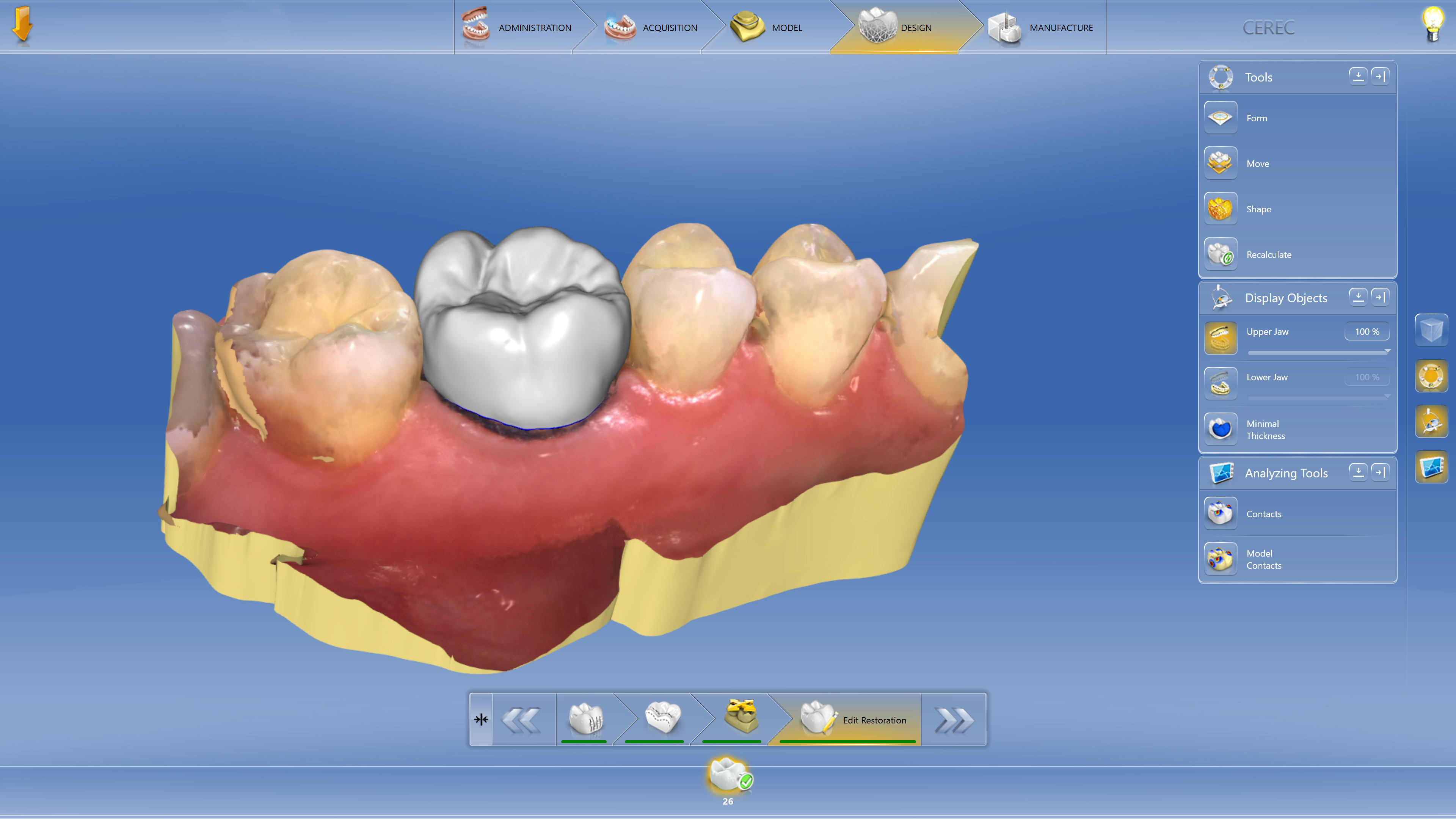Advance with the double right arrow
The width and height of the screenshot is (1456, 819).
pos(954,720)
